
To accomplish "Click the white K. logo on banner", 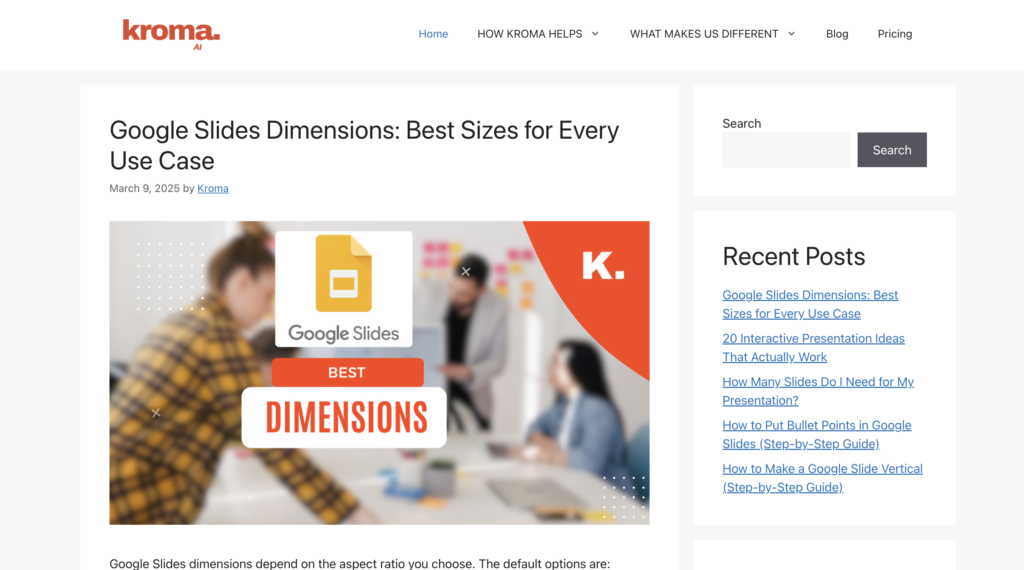I will [x=602, y=265].
